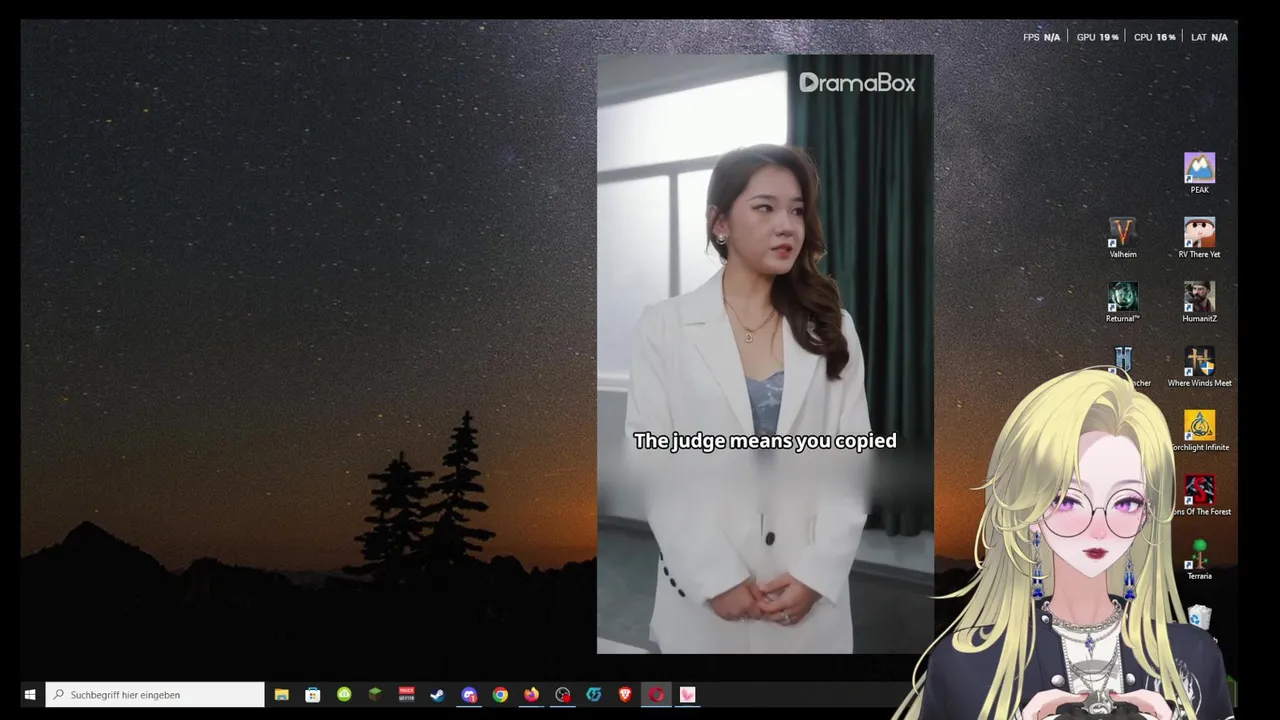This screenshot has height=720, width=1280.
Task: Open Microsoft Store from the taskbar
Action: coord(313,695)
